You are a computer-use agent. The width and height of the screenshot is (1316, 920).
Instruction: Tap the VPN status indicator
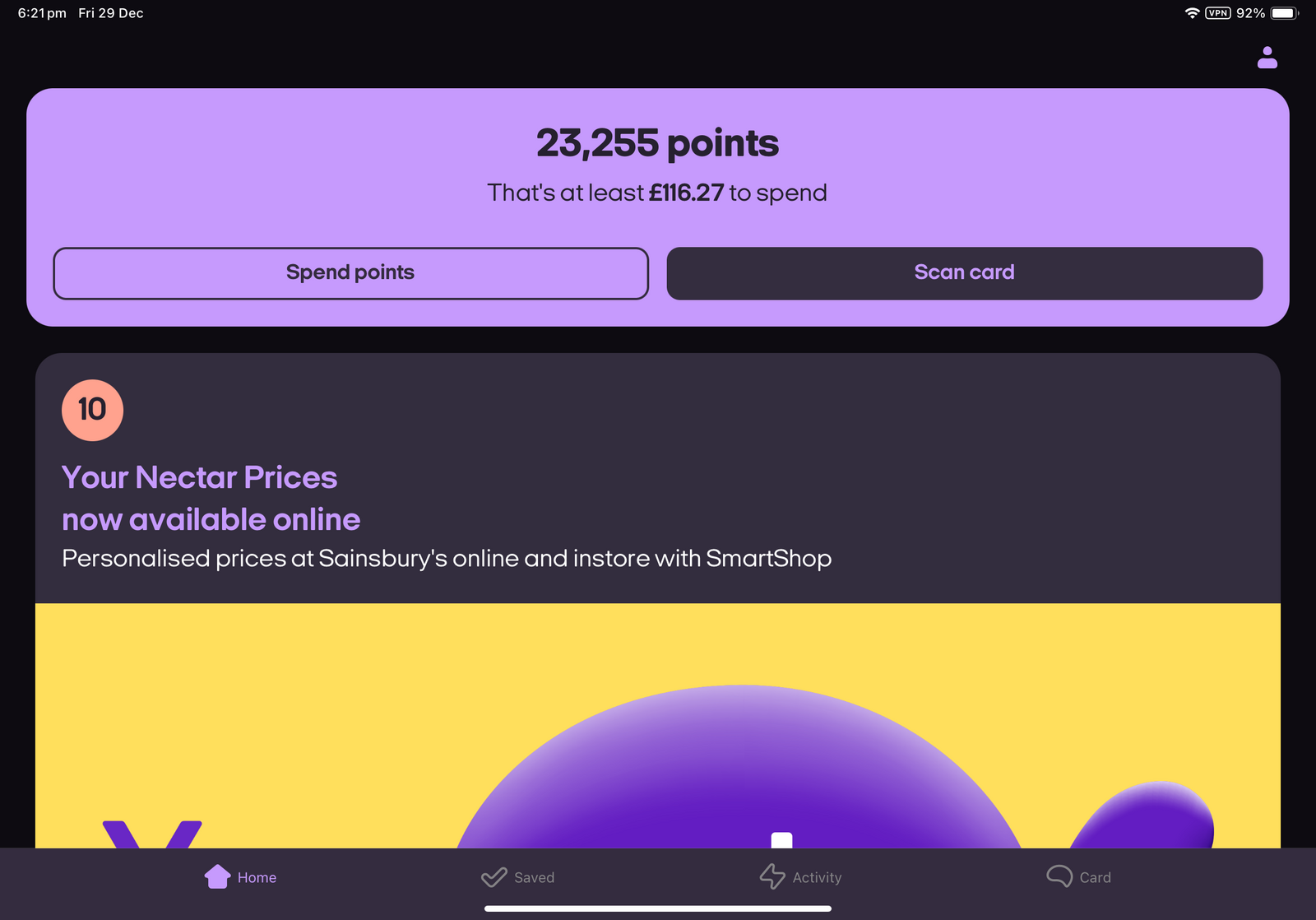pos(1217,13)
